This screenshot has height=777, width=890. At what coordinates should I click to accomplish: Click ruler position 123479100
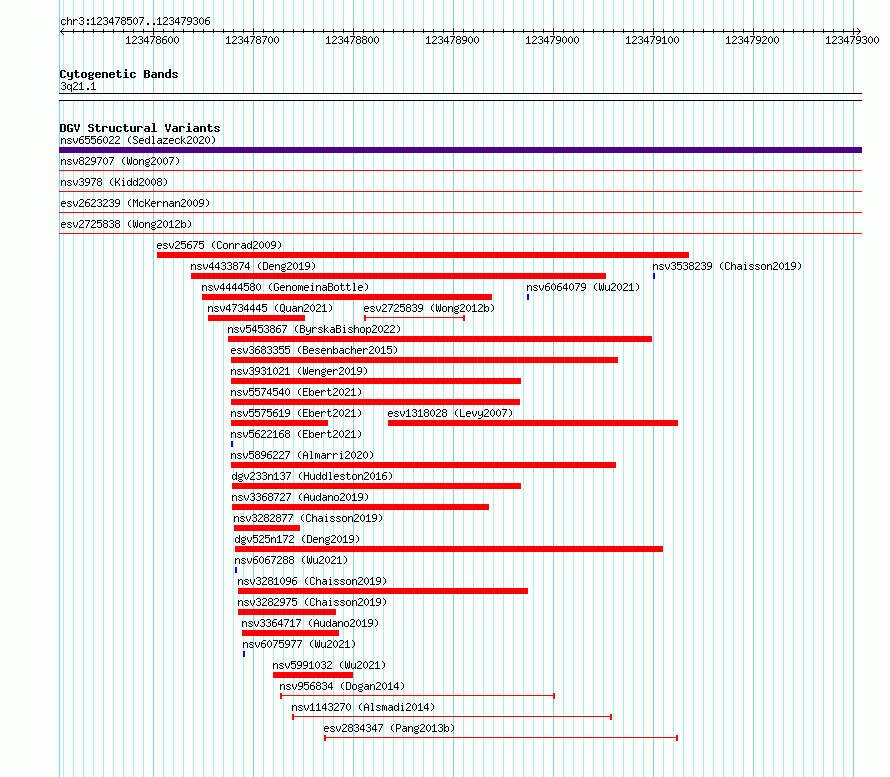(652, 40)
